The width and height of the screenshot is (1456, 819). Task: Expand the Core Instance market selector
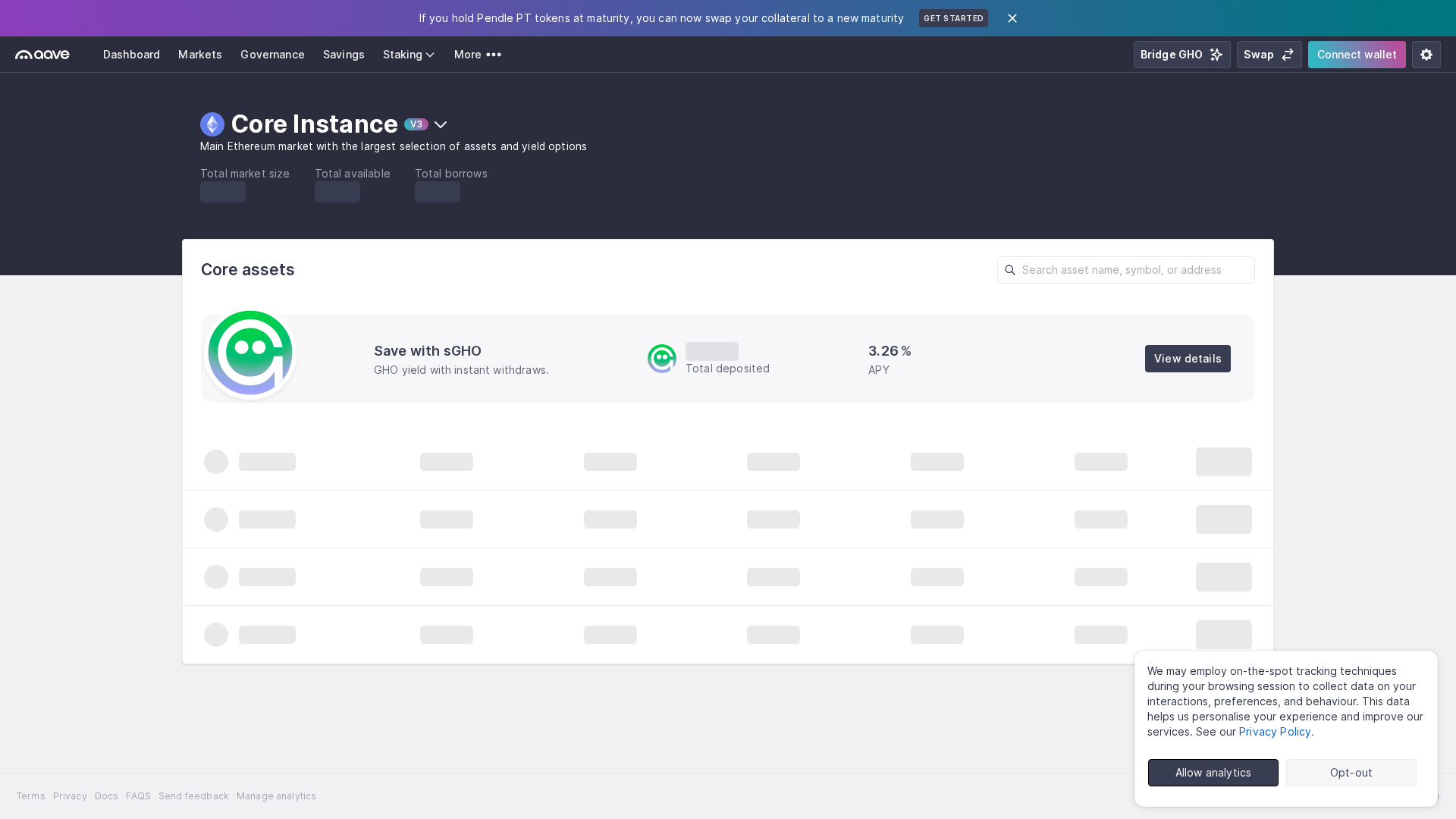441,124
